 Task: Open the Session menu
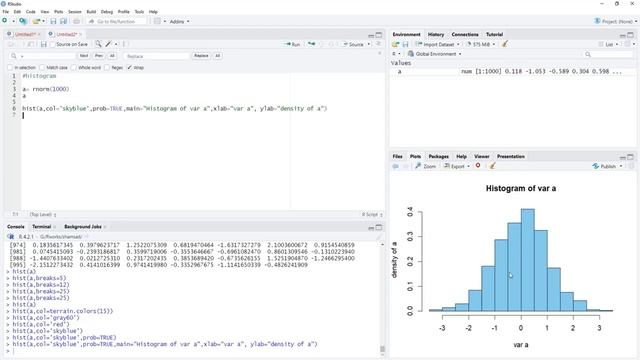(x=75, y=12)
